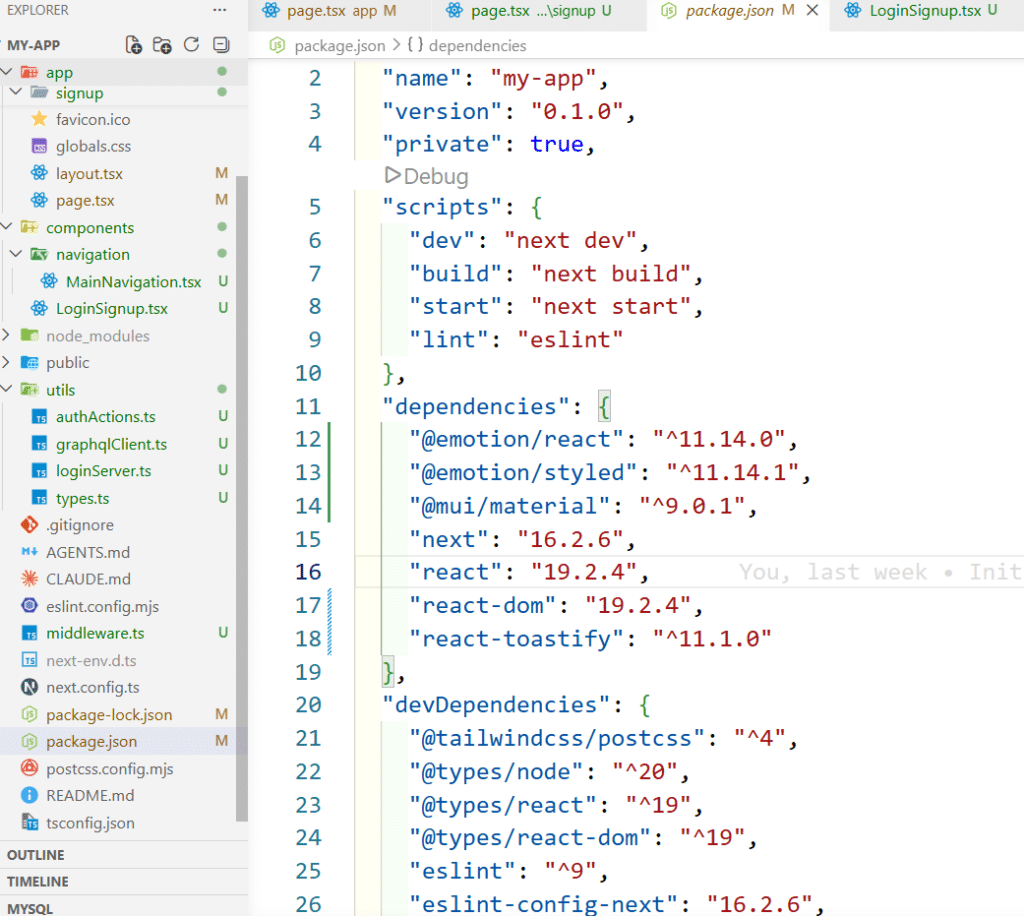
Task: Open AGENTS.md file
Action: [88, 552]
